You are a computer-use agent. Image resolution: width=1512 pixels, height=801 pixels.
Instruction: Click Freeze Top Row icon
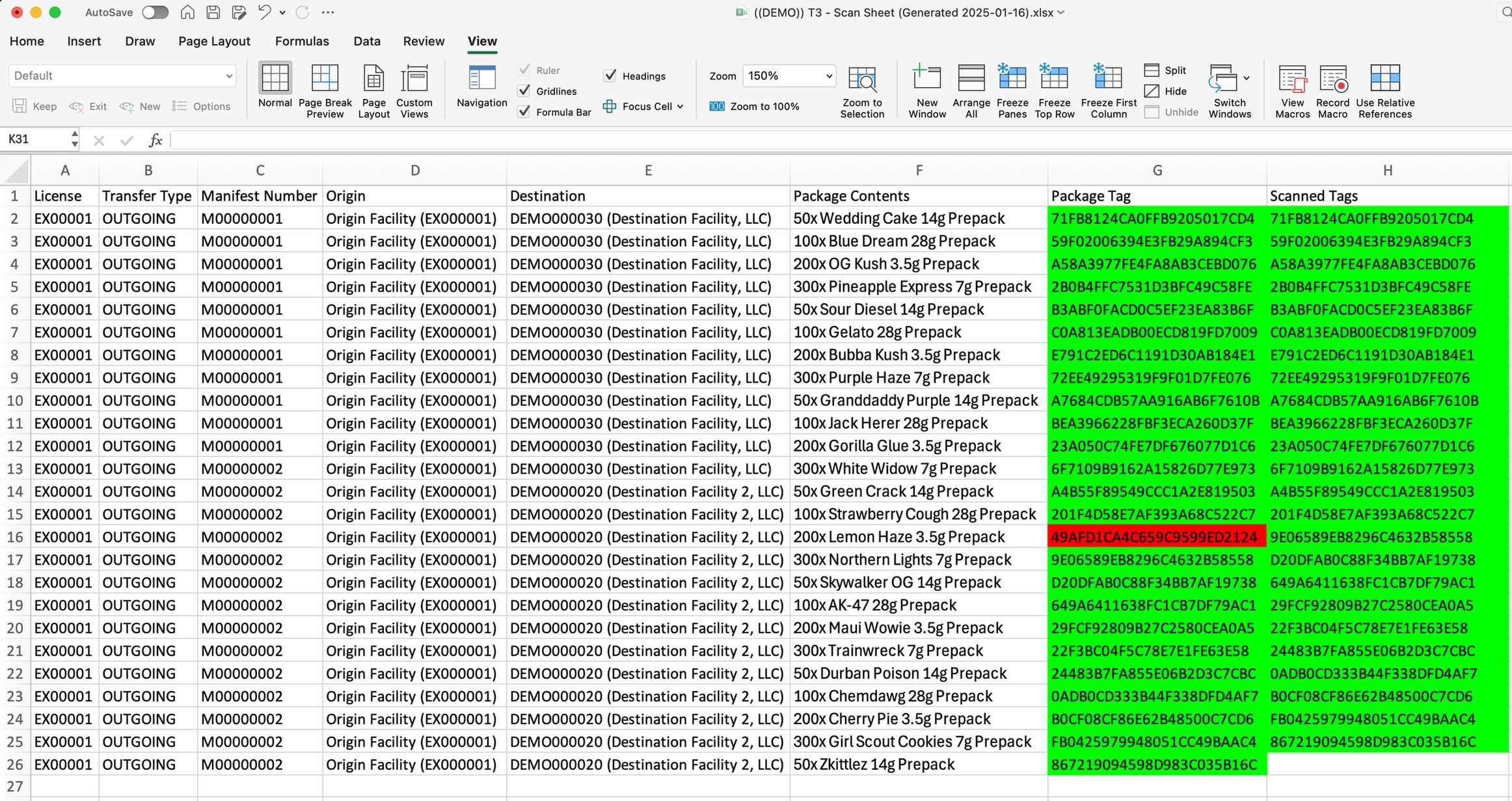coord(1054,78)
